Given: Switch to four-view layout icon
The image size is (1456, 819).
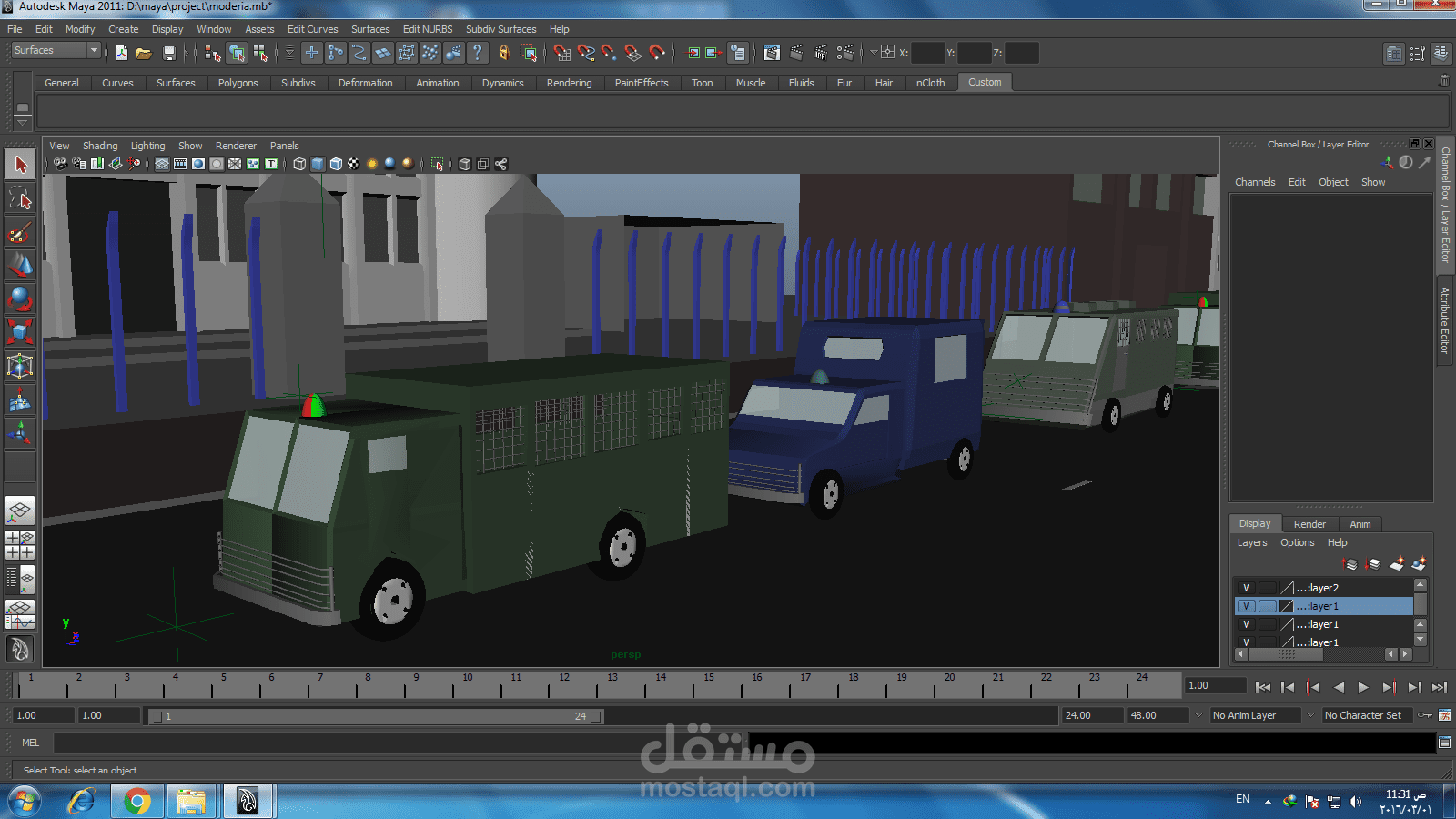Looking at the screenshot, I should [x=20, y=545].
